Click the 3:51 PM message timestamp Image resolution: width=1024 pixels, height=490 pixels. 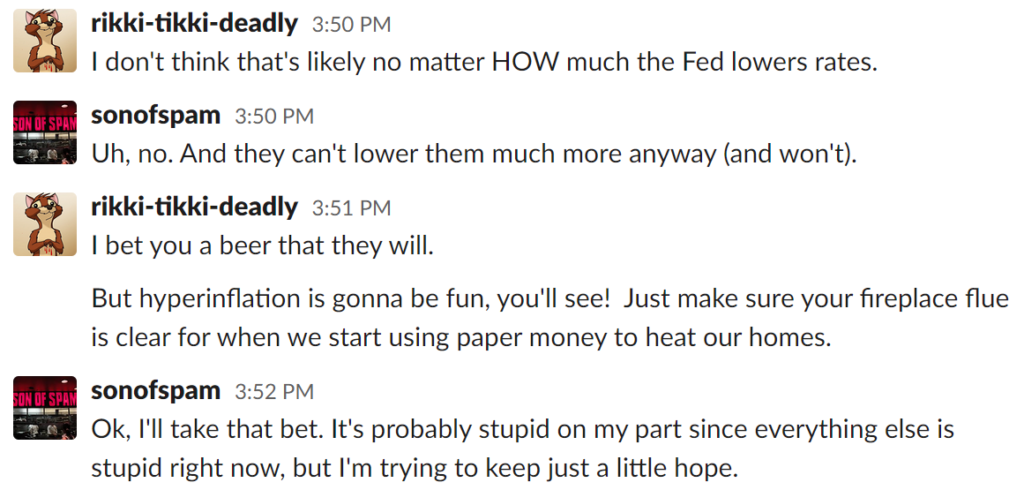coord(352,209)
